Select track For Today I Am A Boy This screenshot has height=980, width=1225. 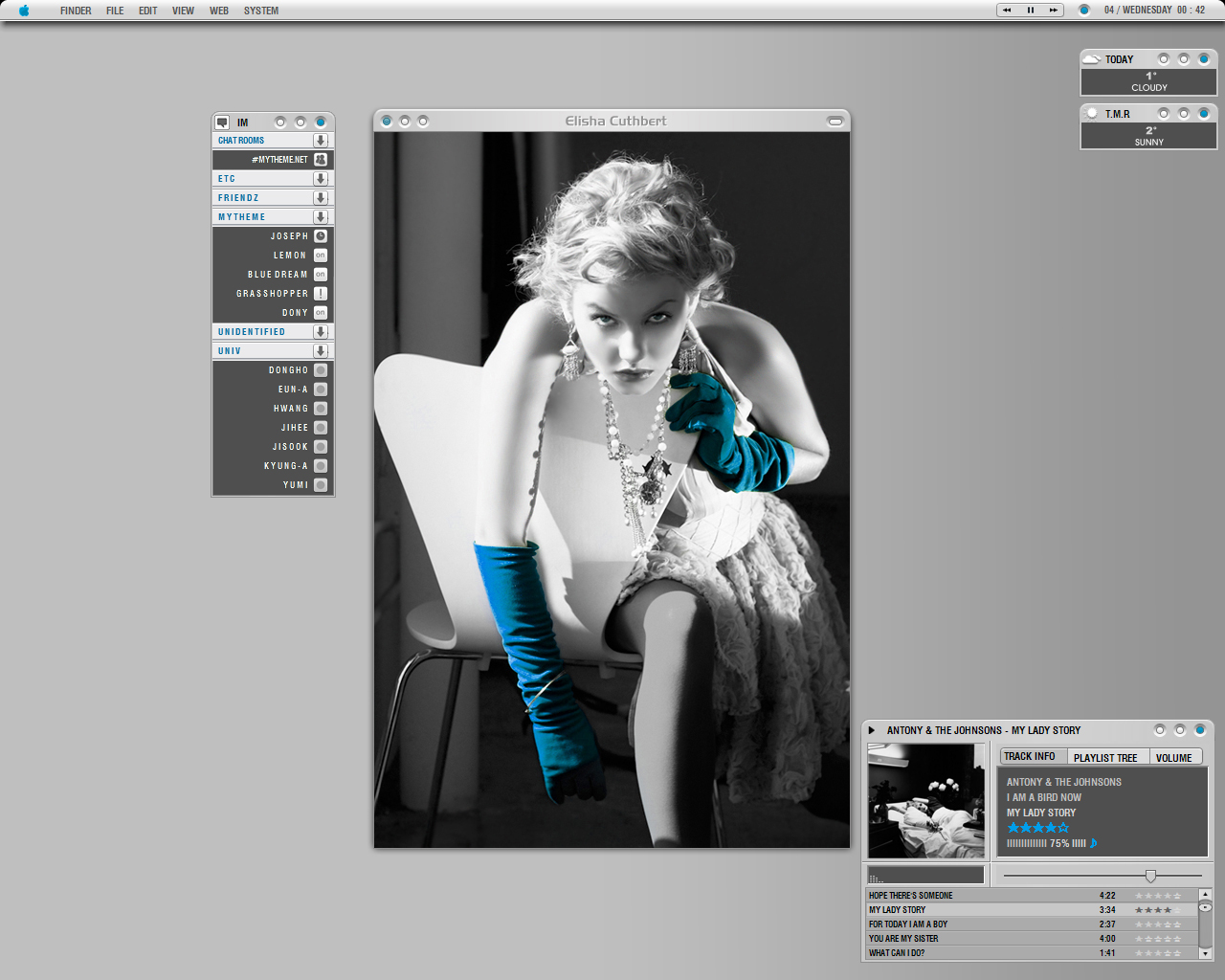tap(1032, 924)
